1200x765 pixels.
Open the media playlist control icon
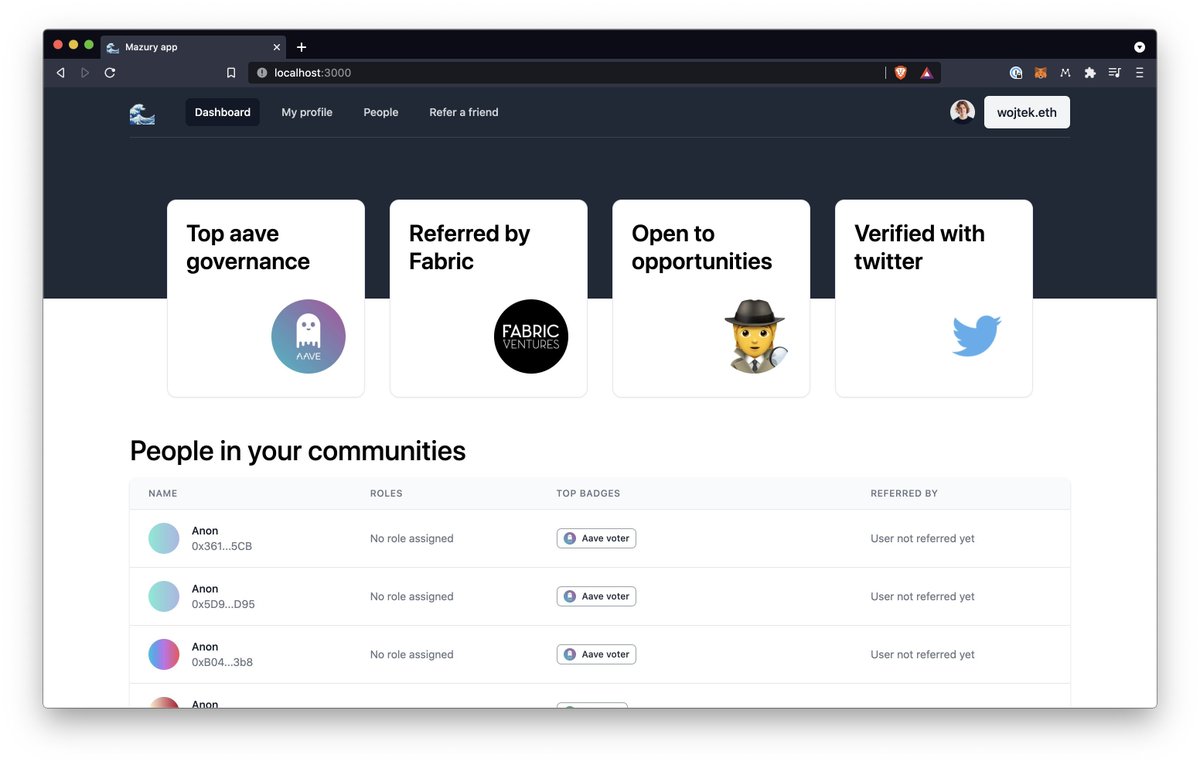1115,73
